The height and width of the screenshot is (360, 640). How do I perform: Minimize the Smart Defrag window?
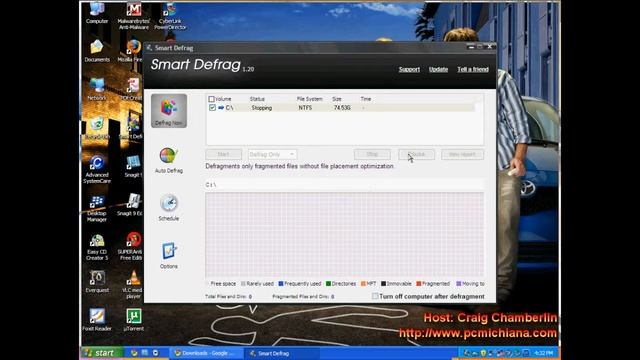(471, 47)
